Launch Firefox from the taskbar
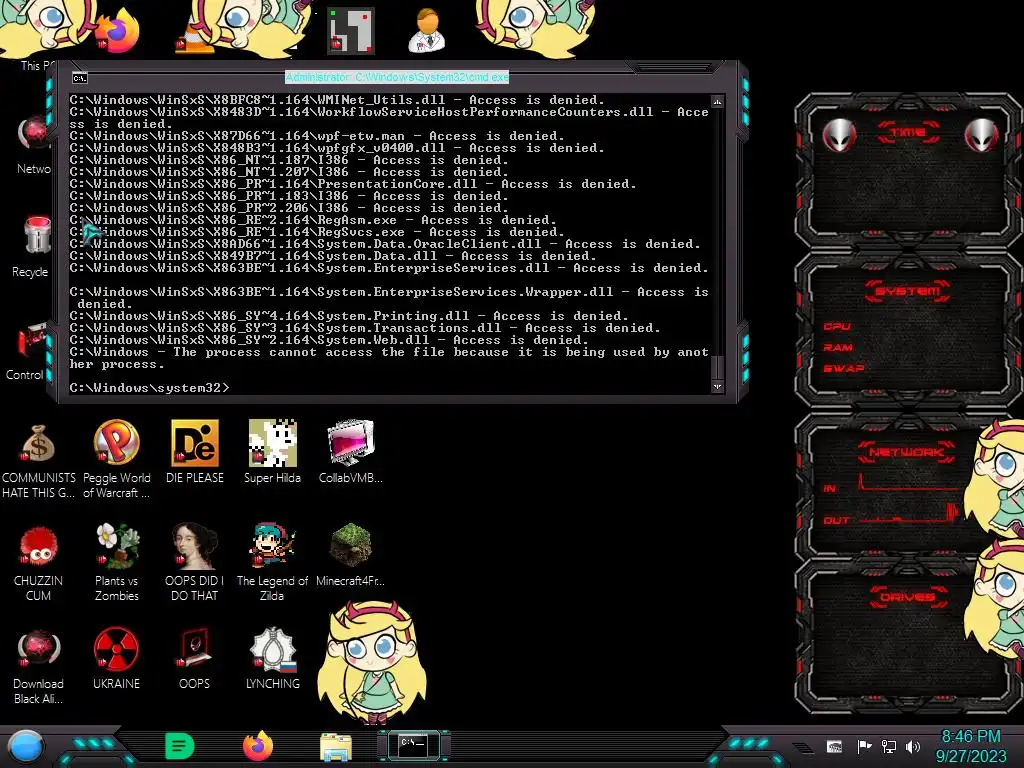This screenshot has height=768, width=1024. coord(258,746)
